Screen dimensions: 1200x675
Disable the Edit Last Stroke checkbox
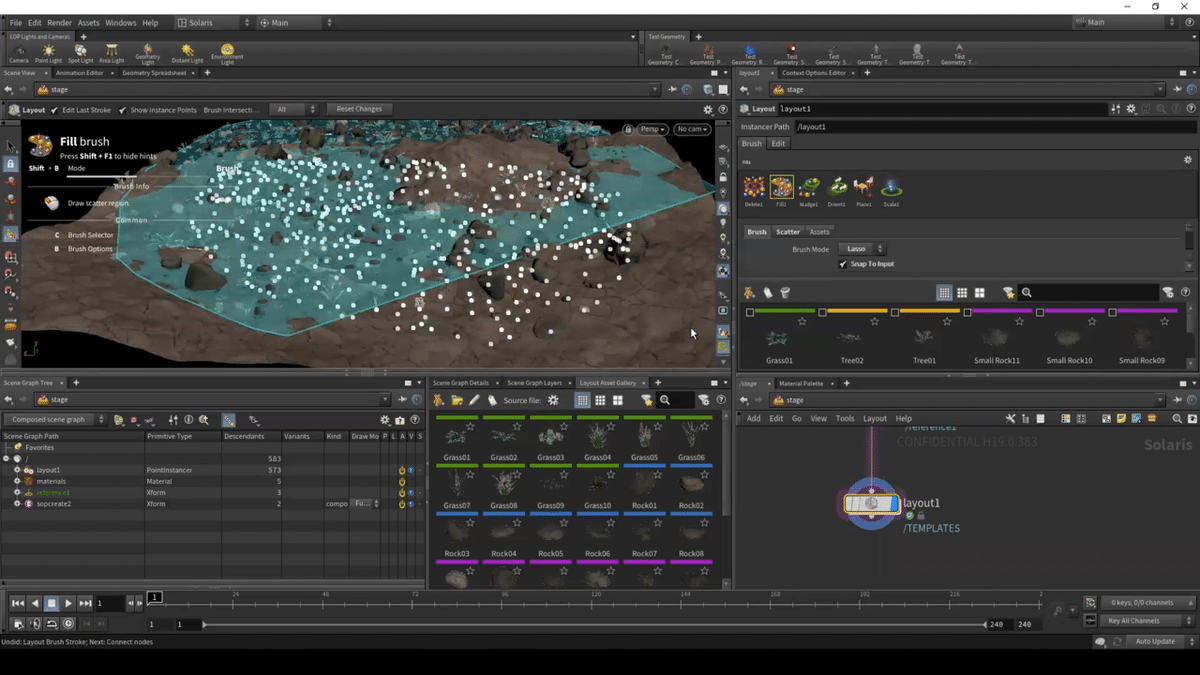pos(54,110)
